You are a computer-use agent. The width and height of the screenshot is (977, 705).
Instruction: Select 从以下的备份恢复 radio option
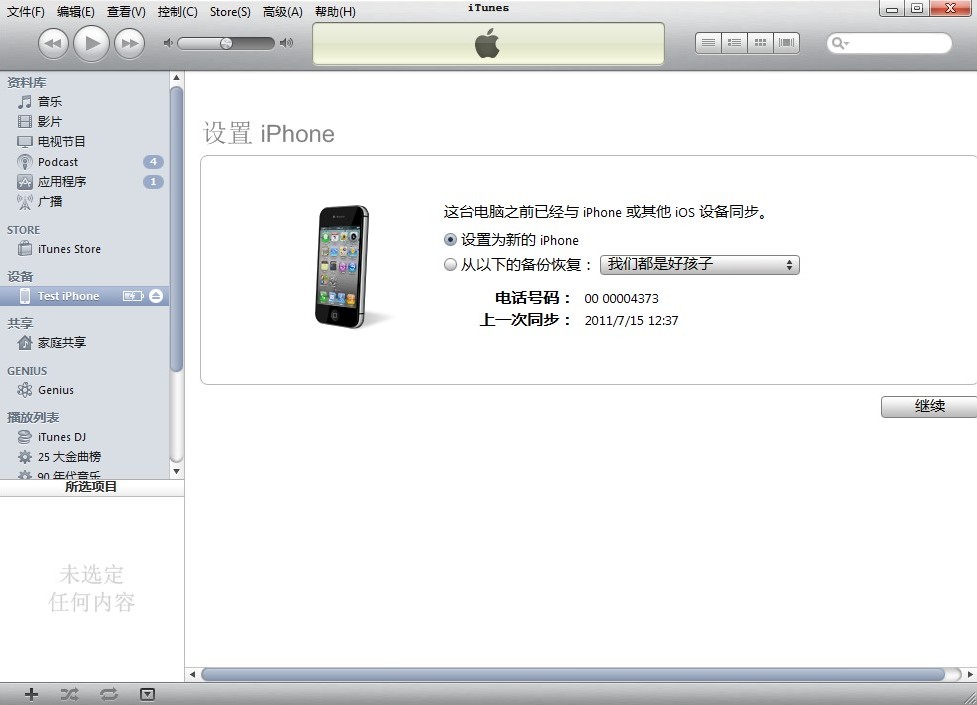[x=450, y=264]
